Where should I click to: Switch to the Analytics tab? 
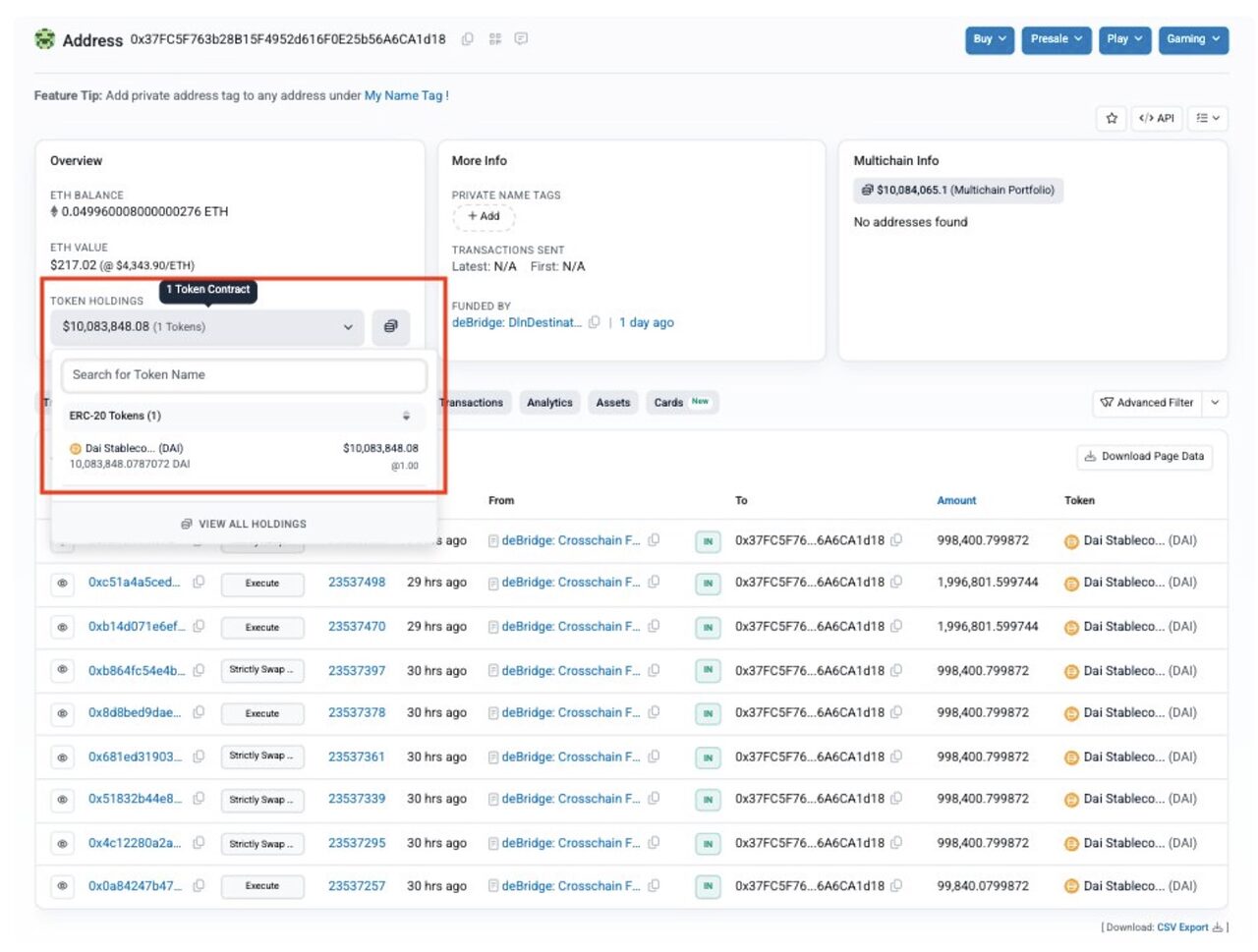[x=549, y=403]
